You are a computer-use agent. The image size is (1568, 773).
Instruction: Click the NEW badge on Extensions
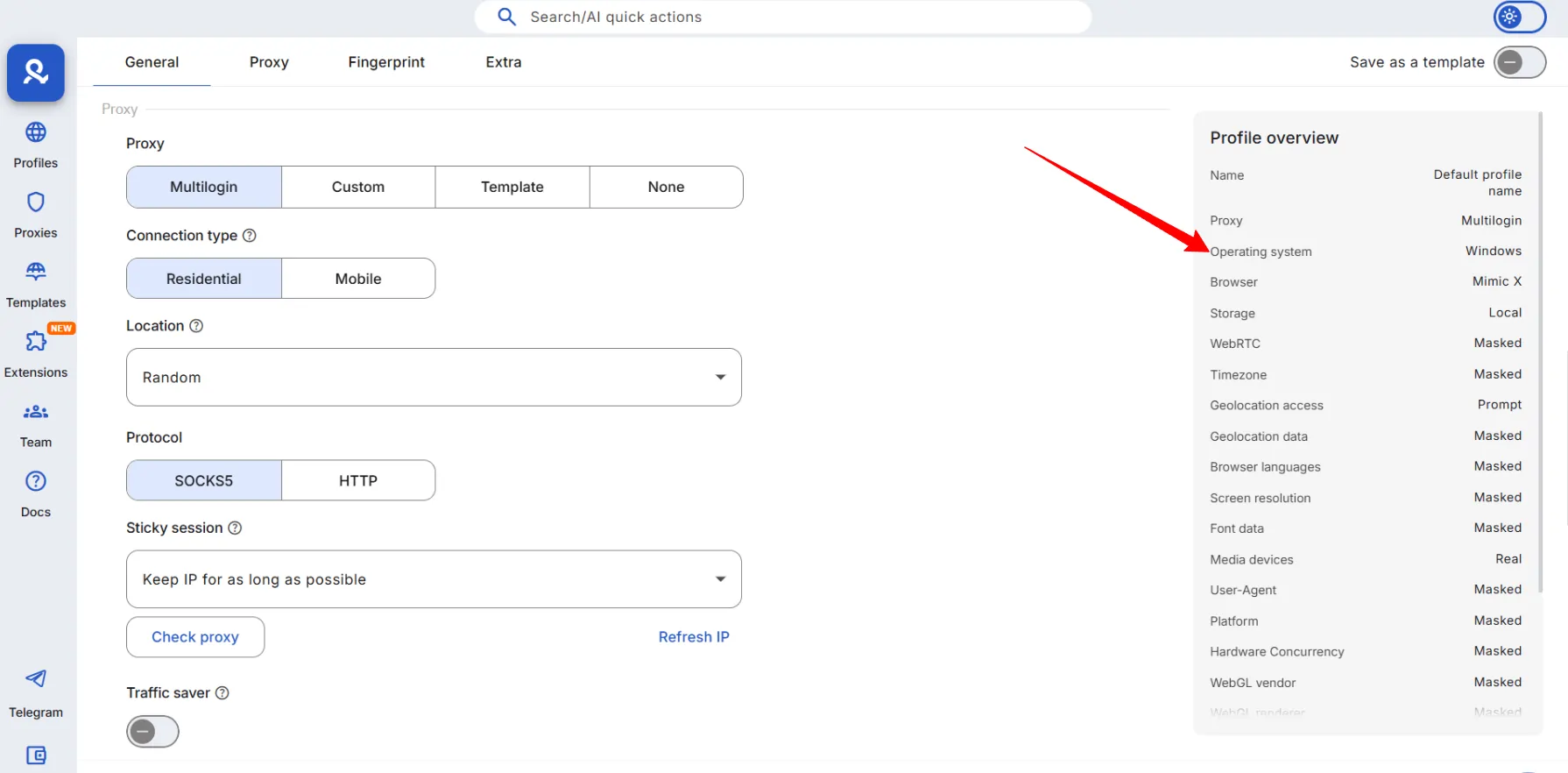pyautogui.click(x=61, y=329)
